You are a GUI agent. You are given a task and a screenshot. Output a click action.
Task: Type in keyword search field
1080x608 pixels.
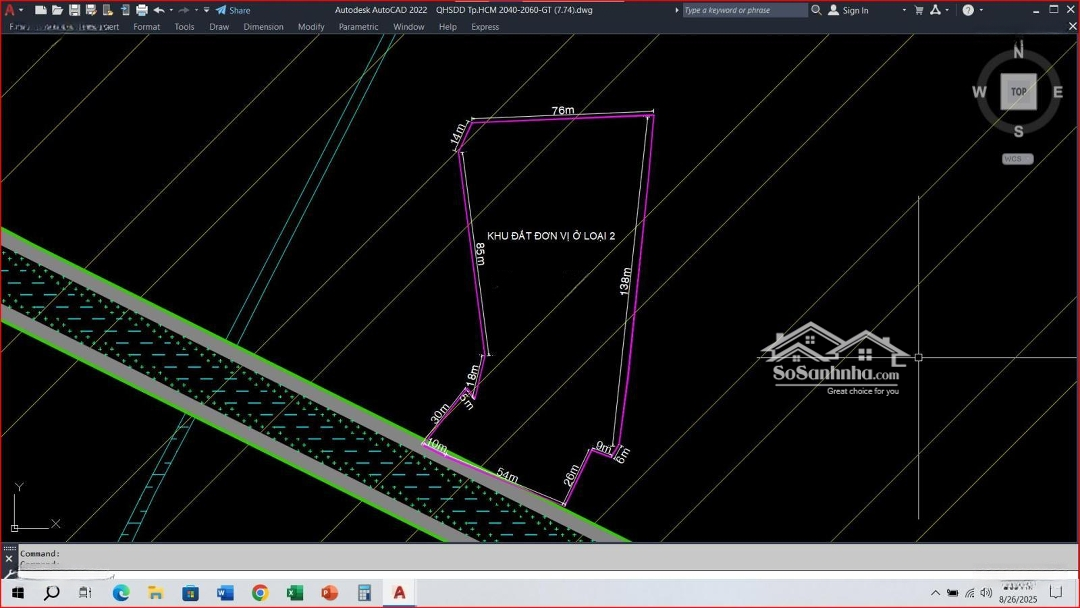pyautogui.click(x=744, y=10)
